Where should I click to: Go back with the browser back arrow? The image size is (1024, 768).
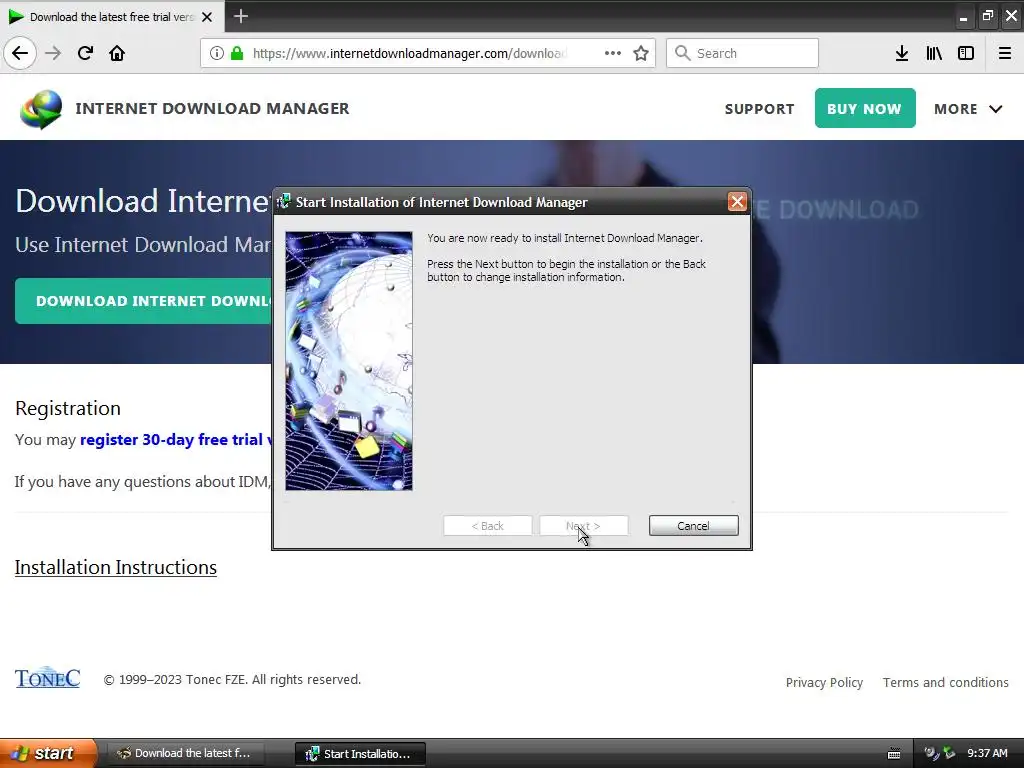click(20, 53)
